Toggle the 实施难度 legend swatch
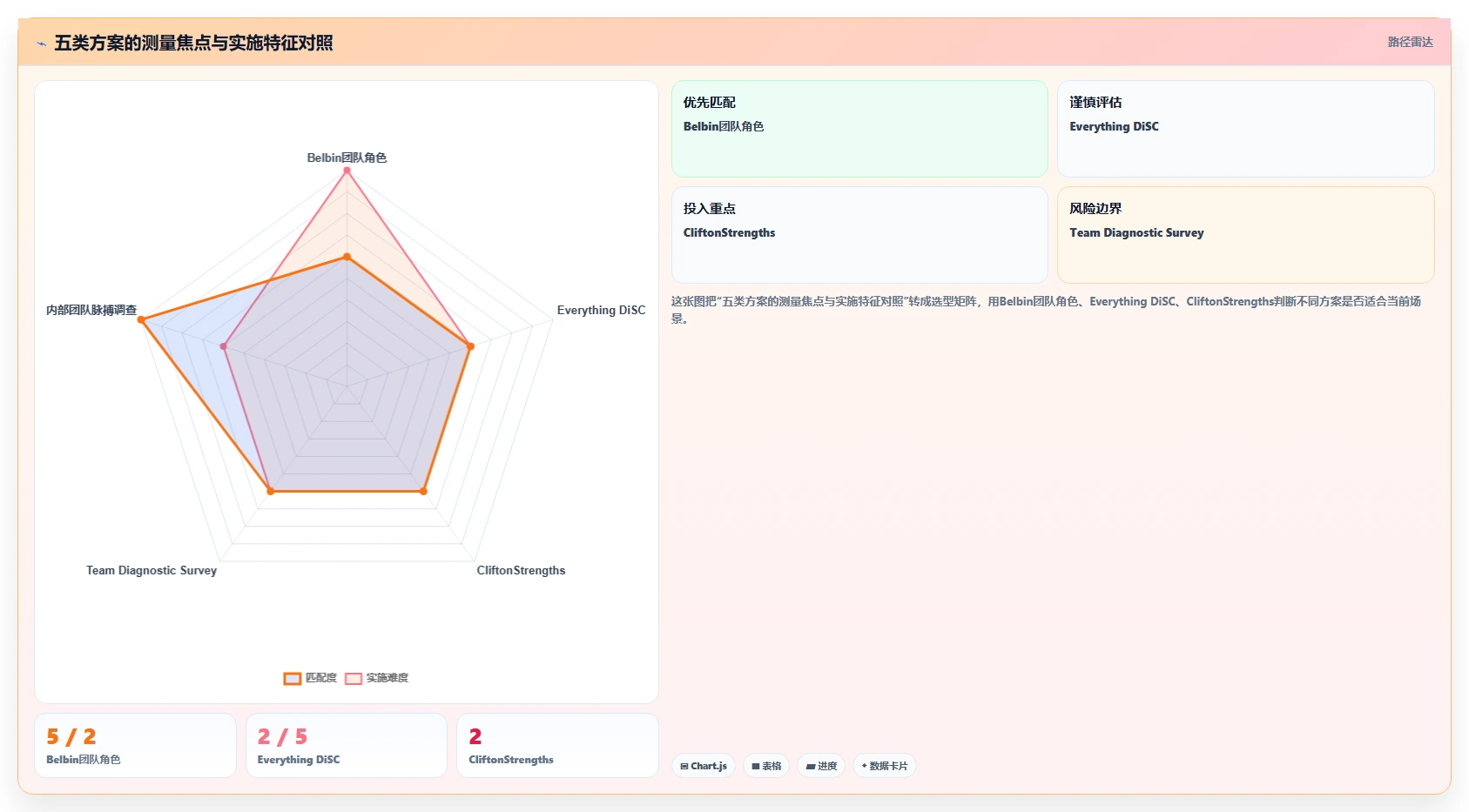Viewport: 1469px width, 812px height. point(354,678)
